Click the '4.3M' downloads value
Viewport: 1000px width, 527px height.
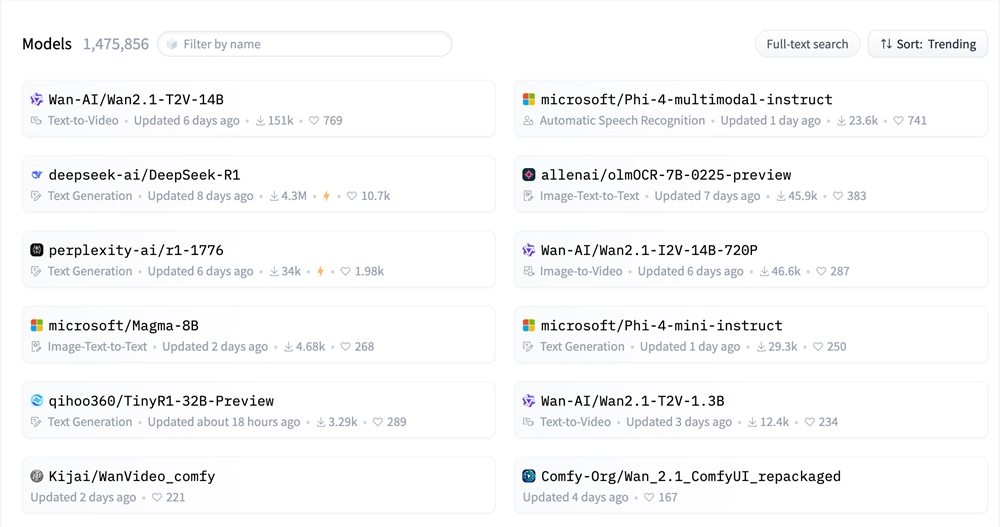pos(294,196)
